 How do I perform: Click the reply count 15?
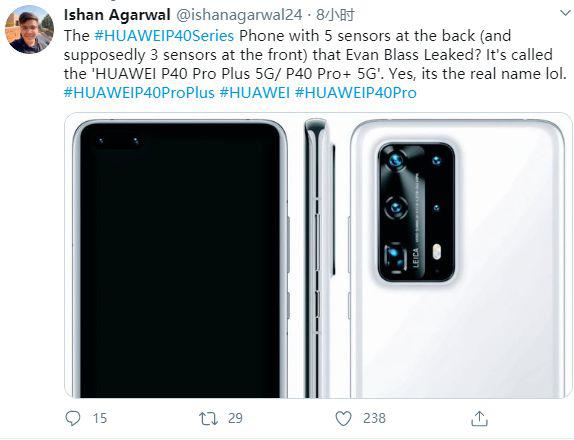(100, 418)
